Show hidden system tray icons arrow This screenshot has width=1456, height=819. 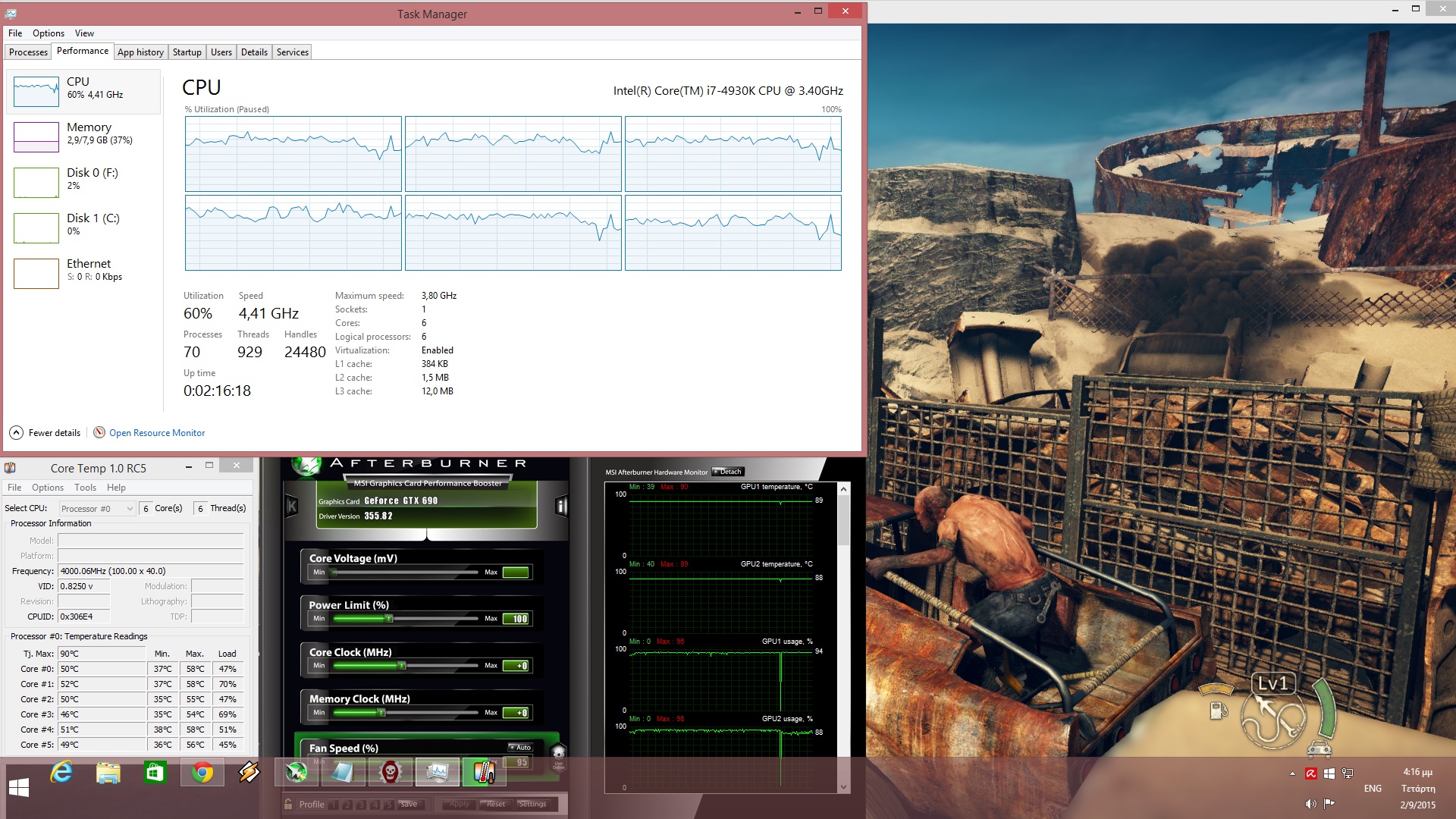tap(1292, 774)
